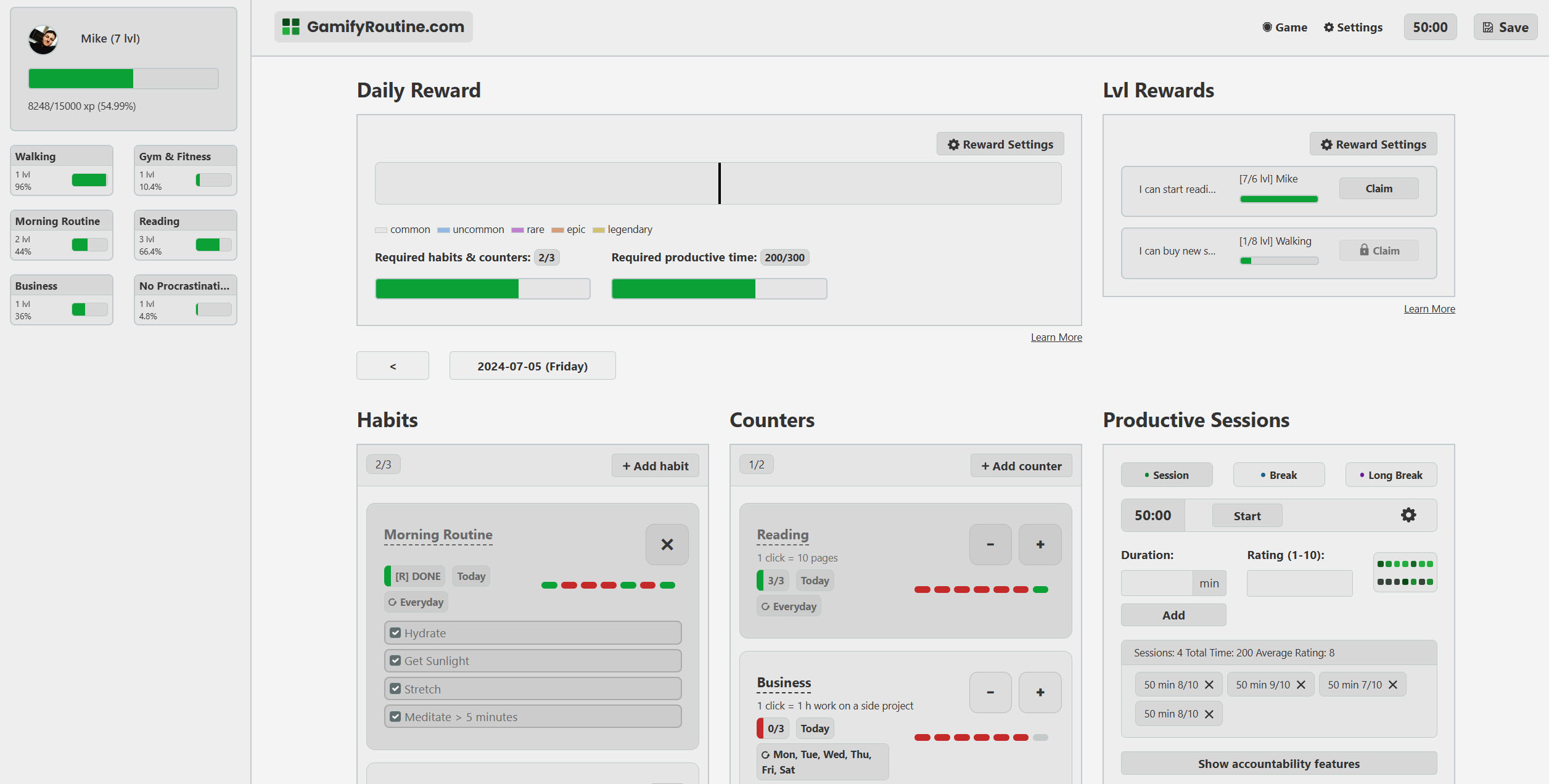Decrease the Business counter
The image size is (1549, 784).
coord(990,692)
